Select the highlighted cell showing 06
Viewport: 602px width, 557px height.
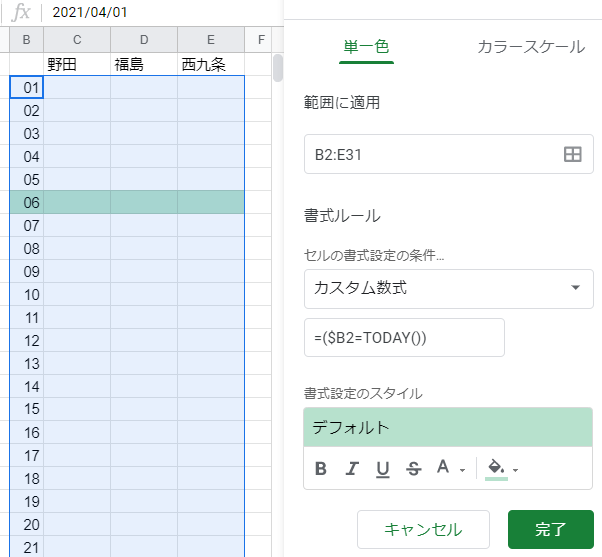pyautogui.click(x=26, y=202)
